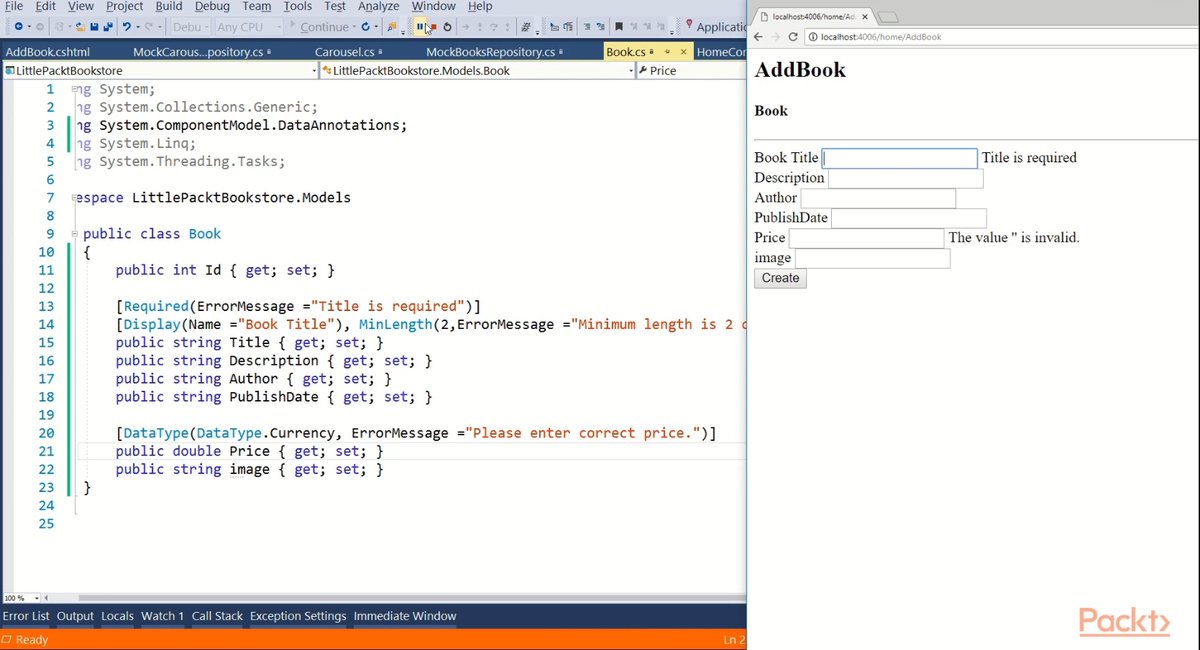The height and width of the screenshot is (650, 1200).
Task: Click pin icon on MockBooksRepository.cs tab
Action: tap(561, 52)
